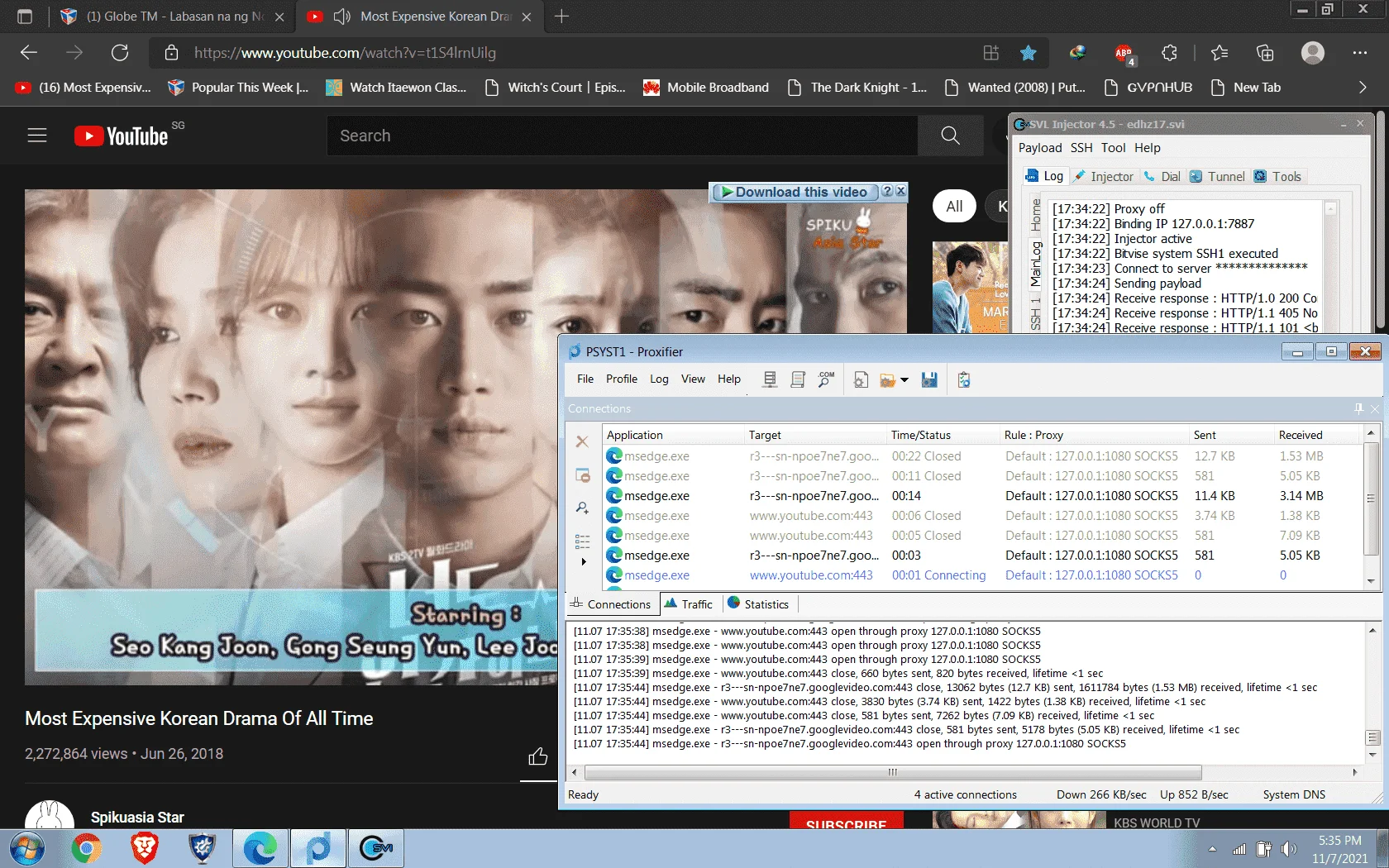Reload the page in Edge
This screenshot has height=868, width=1389.
120,53
